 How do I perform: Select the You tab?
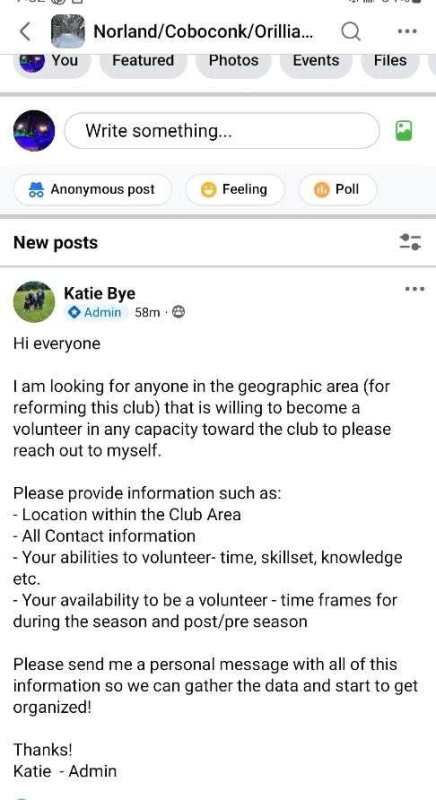(52, 61)
